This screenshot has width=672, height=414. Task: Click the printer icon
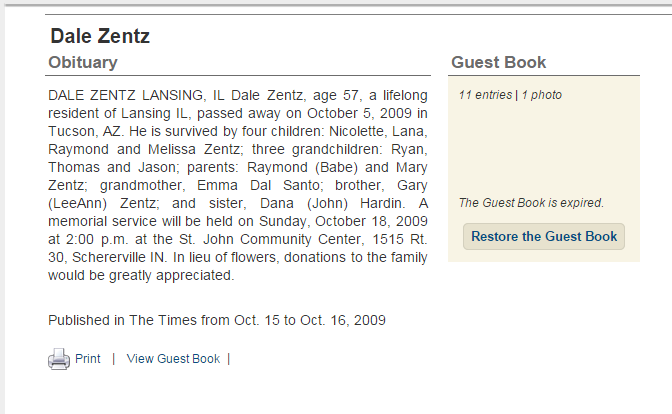[x=59, y=359]
